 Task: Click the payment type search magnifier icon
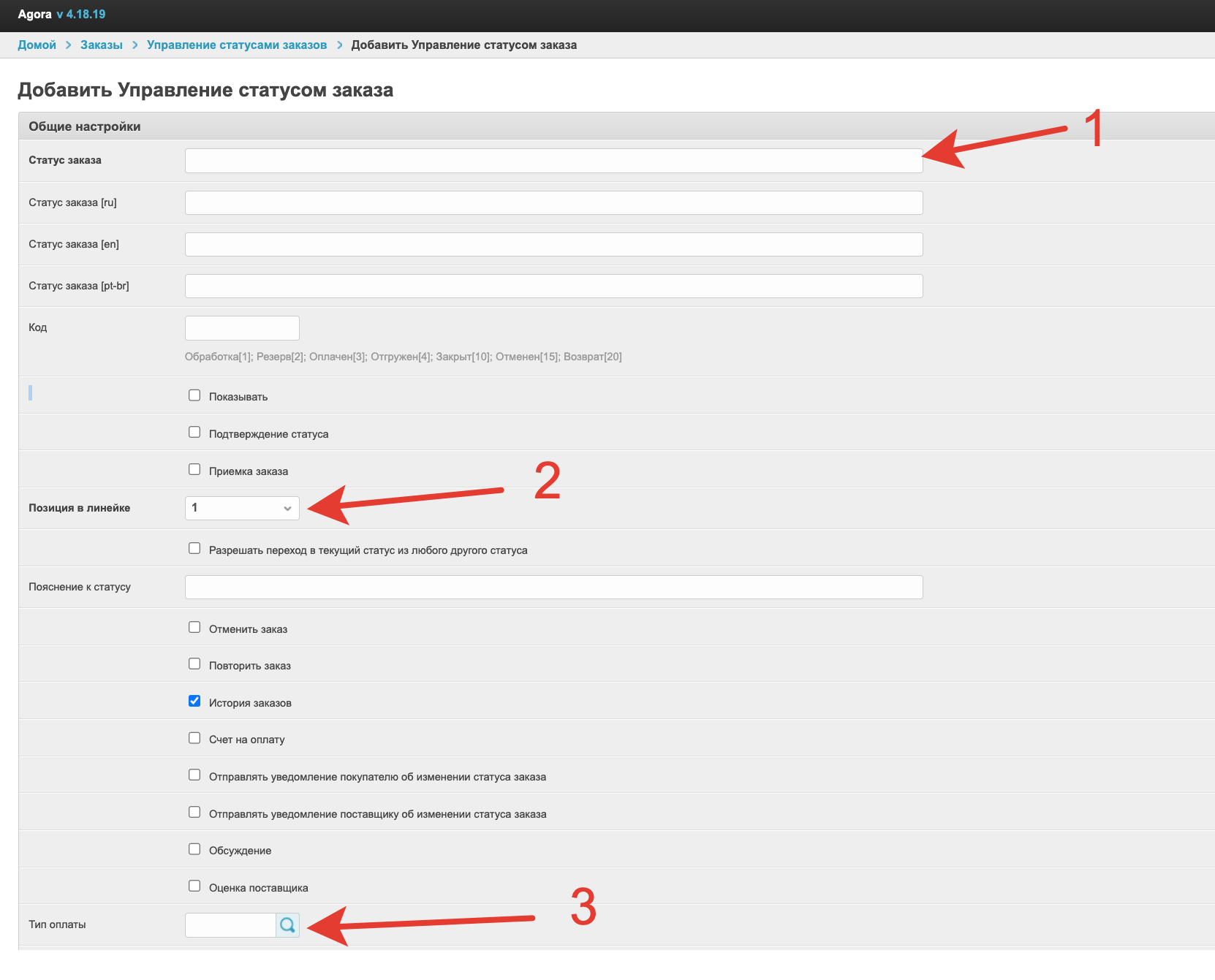pos(287,925)
